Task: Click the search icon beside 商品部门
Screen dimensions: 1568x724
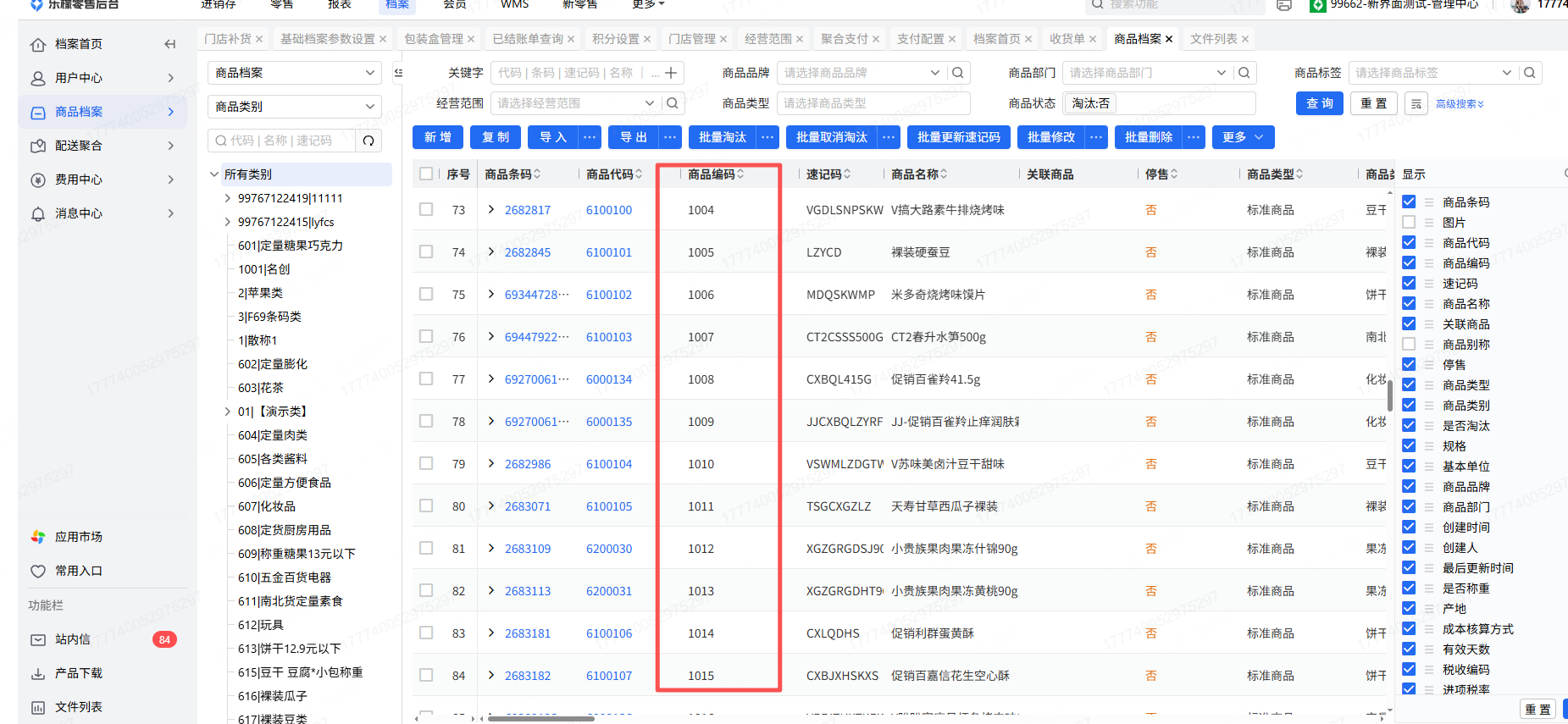Action: coord(1244,73)
